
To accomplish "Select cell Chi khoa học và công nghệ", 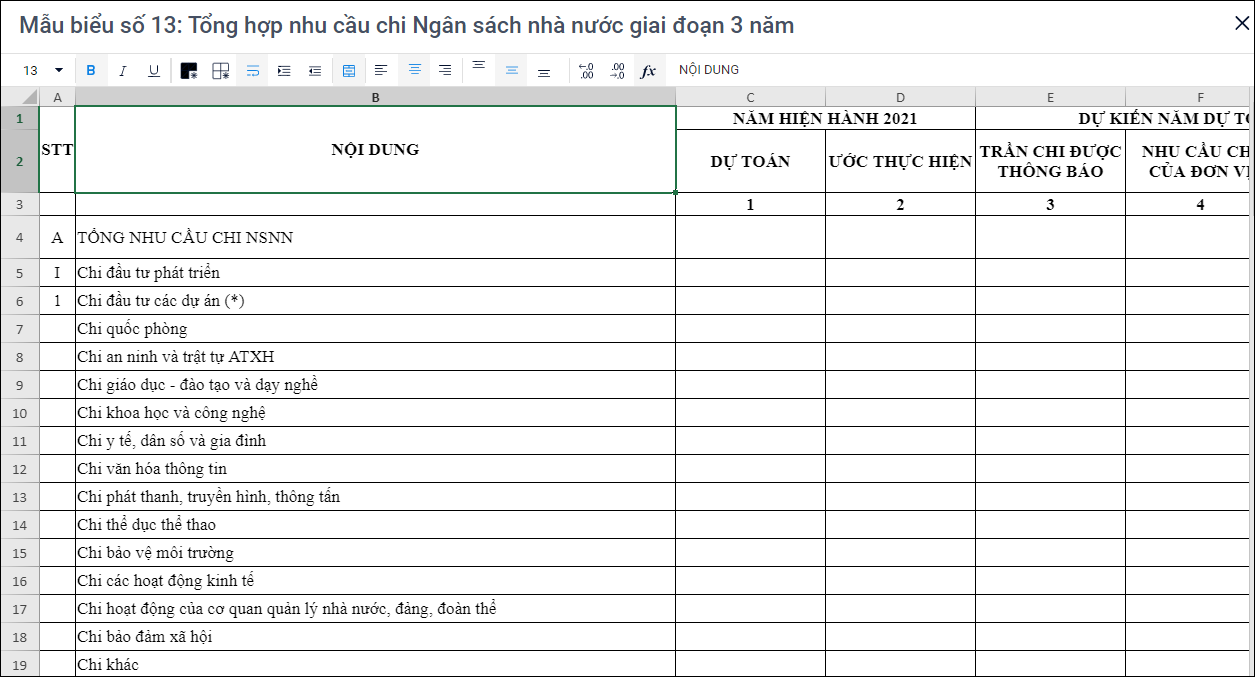I will (x=375, y=413).
